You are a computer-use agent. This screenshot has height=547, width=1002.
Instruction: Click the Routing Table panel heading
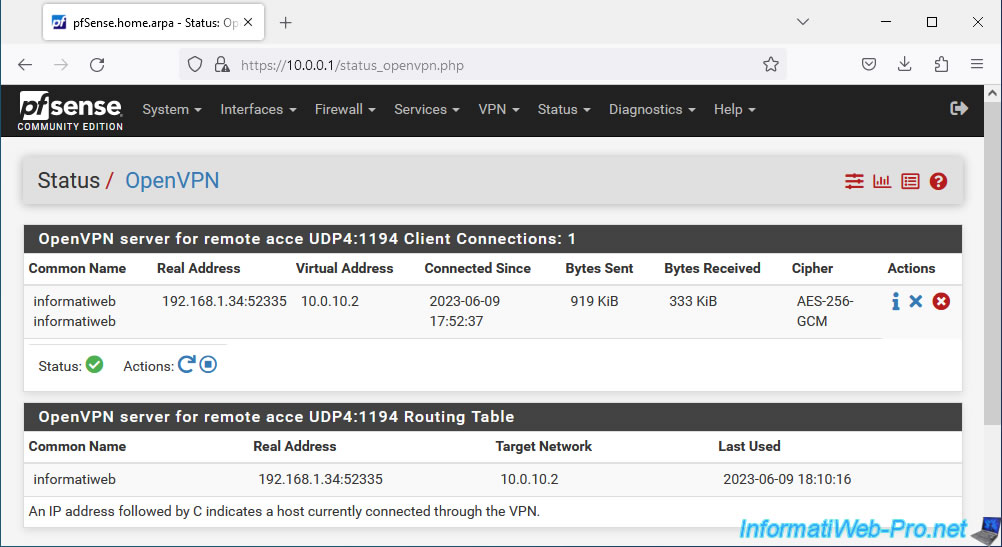[493, 417]
